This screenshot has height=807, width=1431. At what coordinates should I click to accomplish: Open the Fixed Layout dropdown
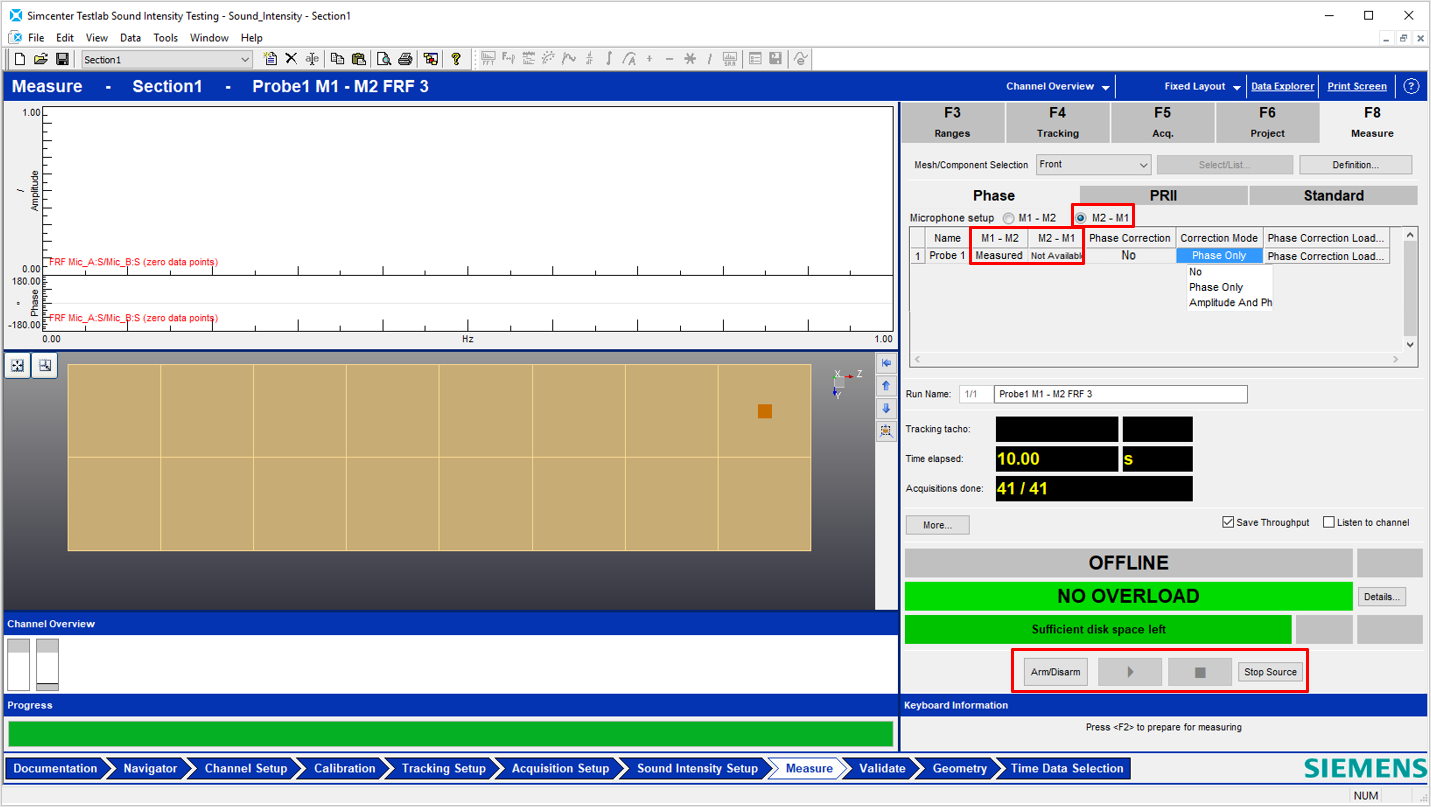click(1202, 87)
